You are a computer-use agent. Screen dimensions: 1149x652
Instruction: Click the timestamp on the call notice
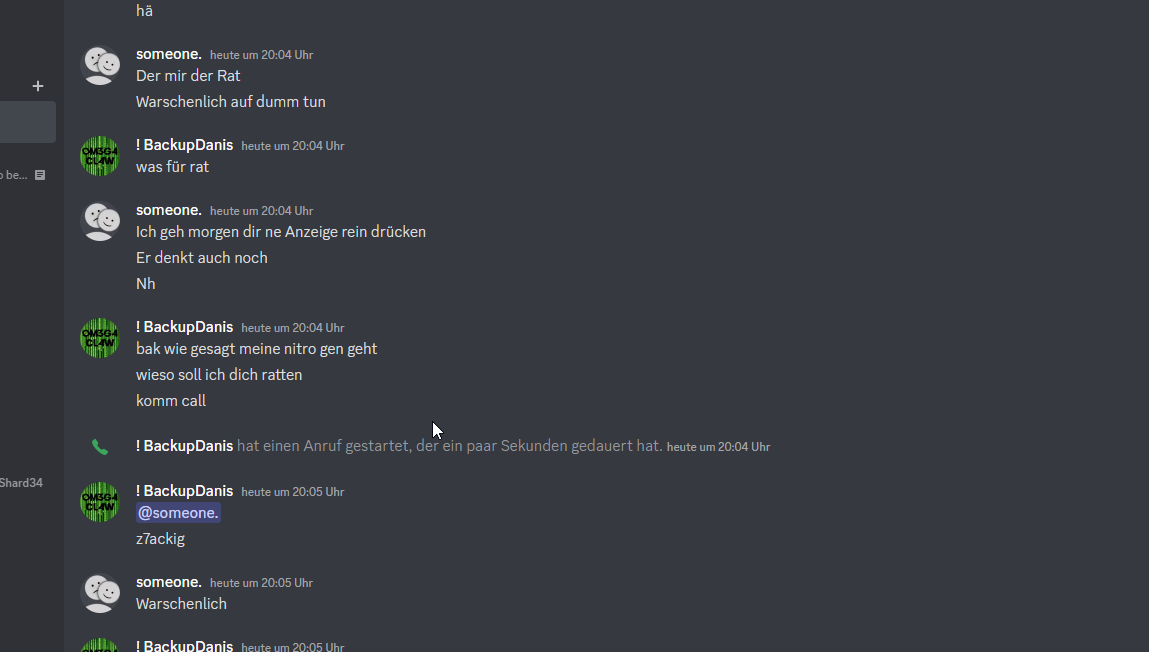pos(718,447)
